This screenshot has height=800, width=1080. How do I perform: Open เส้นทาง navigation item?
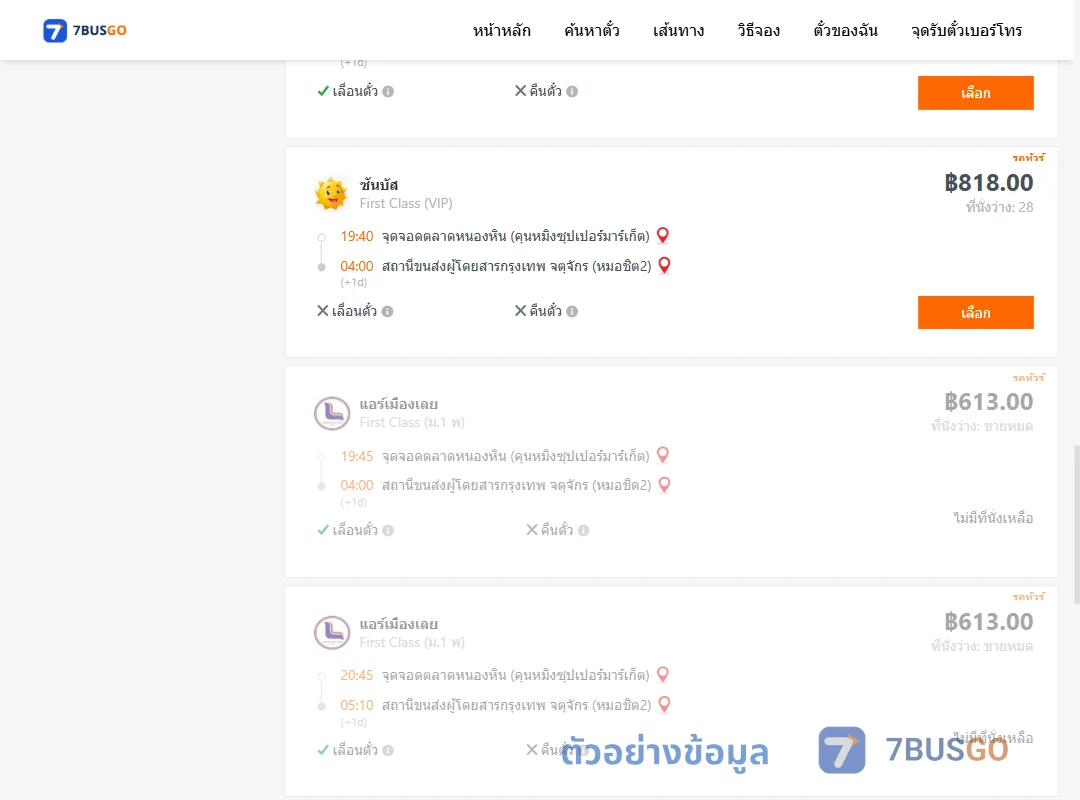[678, 30]
